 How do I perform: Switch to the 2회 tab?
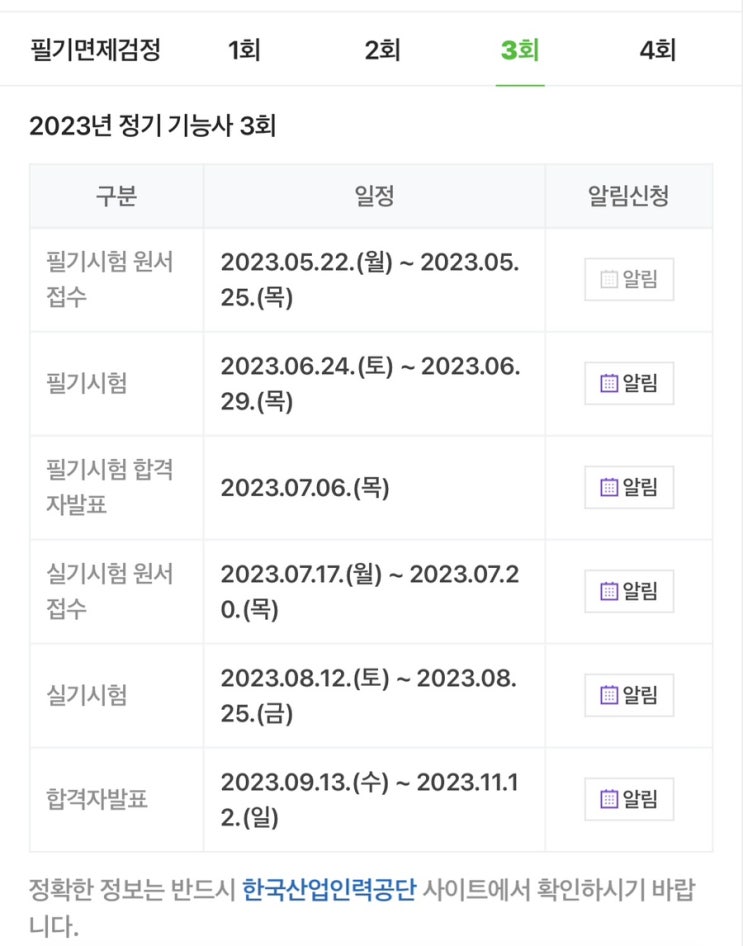(382, 49)
